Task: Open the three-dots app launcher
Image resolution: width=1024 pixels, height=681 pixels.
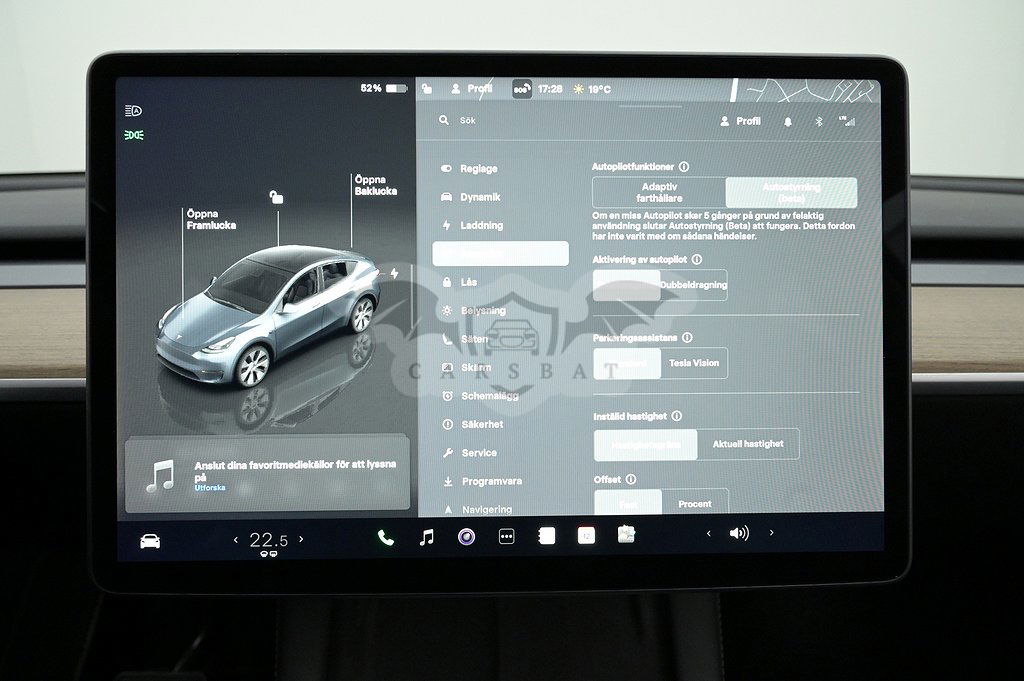Action: click(506, 537)
